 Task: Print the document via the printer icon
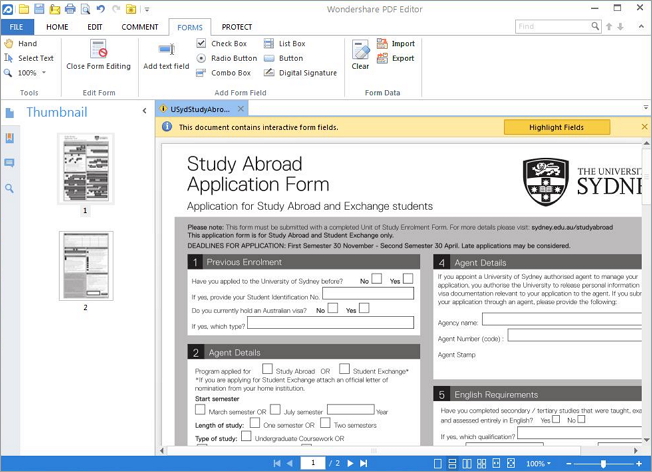70,9
